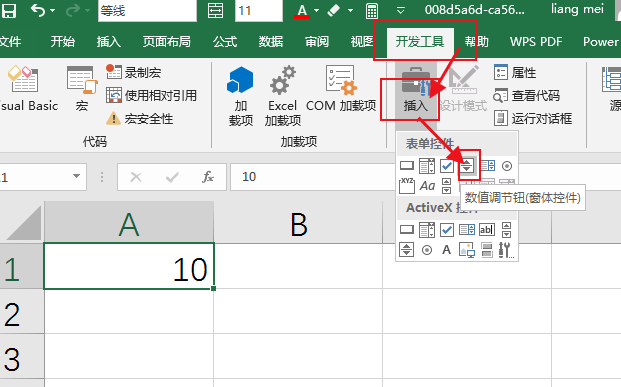Click 运行对话框
The height and width of the screenshot is (387, 621).
coord(533,118)
